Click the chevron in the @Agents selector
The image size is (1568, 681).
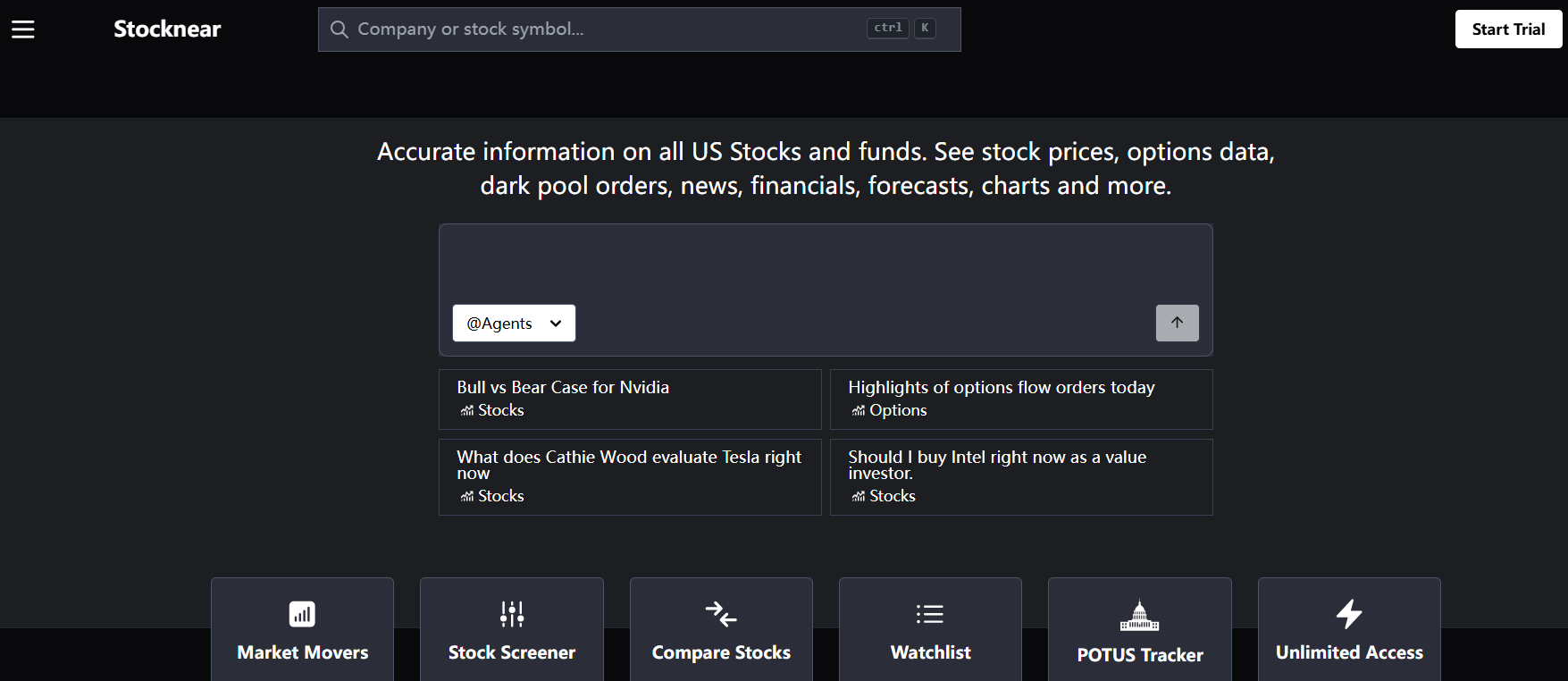pos(556,324)
